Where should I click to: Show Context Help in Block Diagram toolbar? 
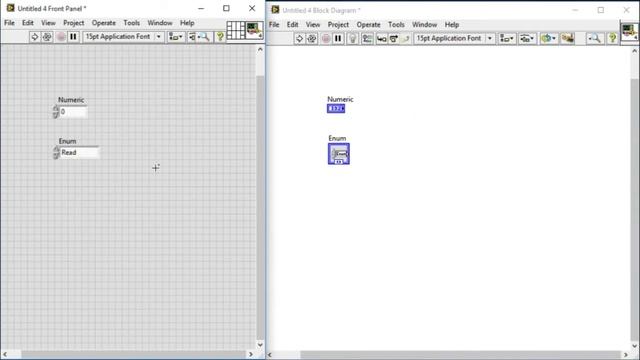click(x=612, y=39)
